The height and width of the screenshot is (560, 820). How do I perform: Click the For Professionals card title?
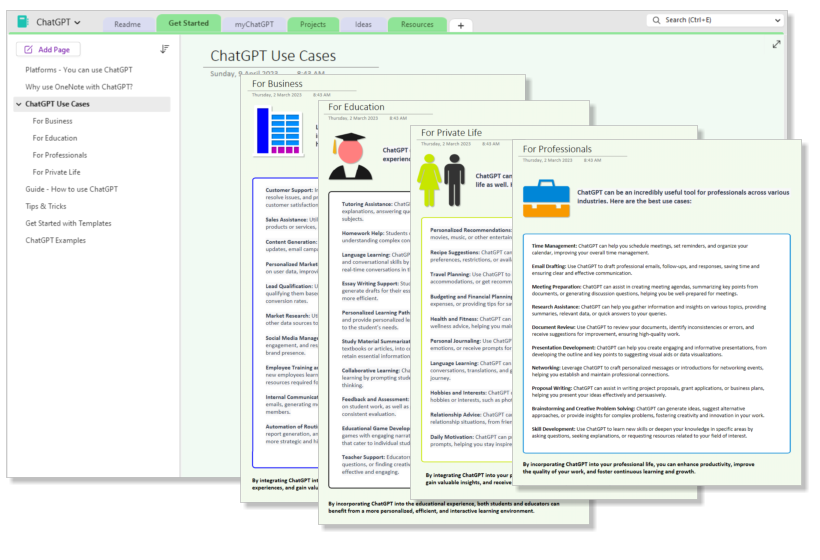[x=557, y=149]
